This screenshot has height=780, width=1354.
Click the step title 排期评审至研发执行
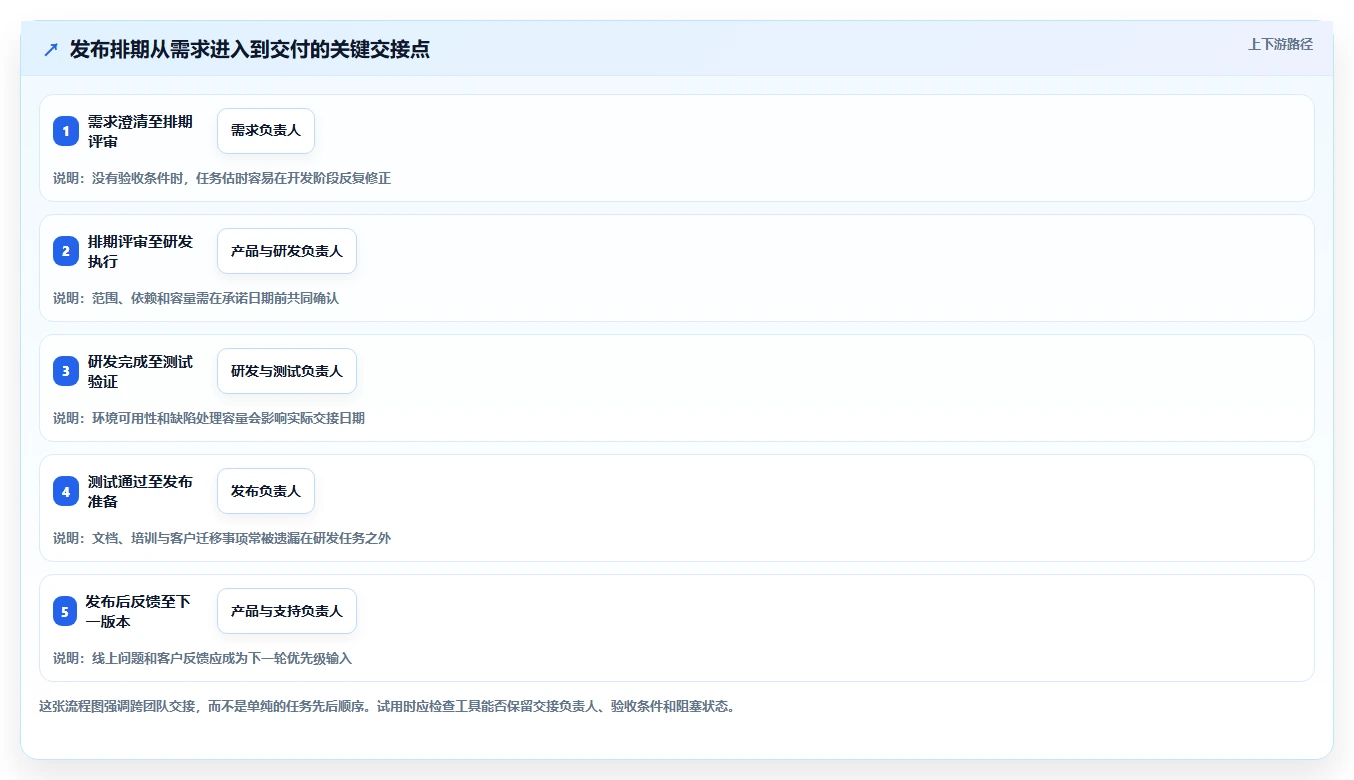[x=140, y=251]
